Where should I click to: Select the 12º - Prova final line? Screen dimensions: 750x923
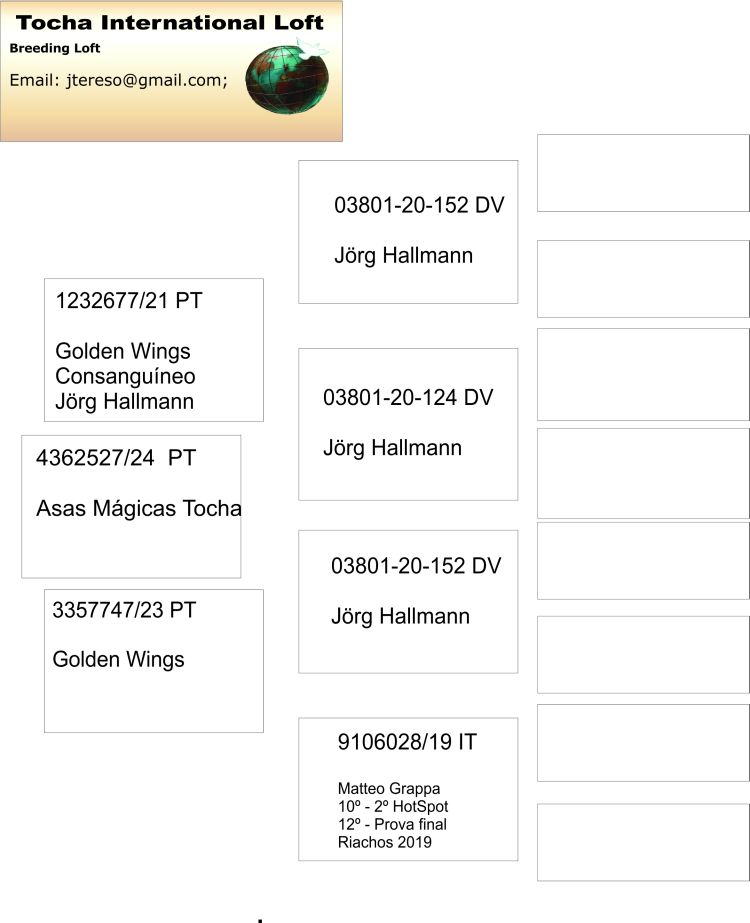(392, 825)
